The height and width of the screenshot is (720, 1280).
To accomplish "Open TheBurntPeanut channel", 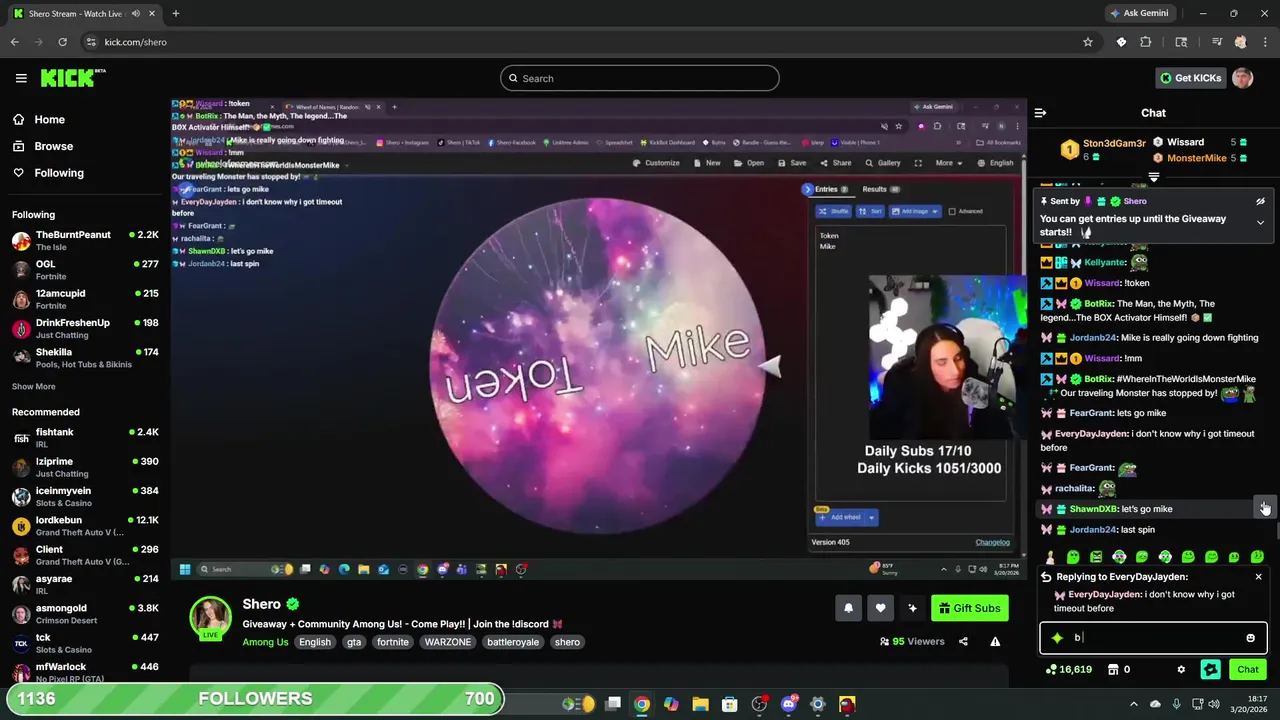I will (85, 240).
